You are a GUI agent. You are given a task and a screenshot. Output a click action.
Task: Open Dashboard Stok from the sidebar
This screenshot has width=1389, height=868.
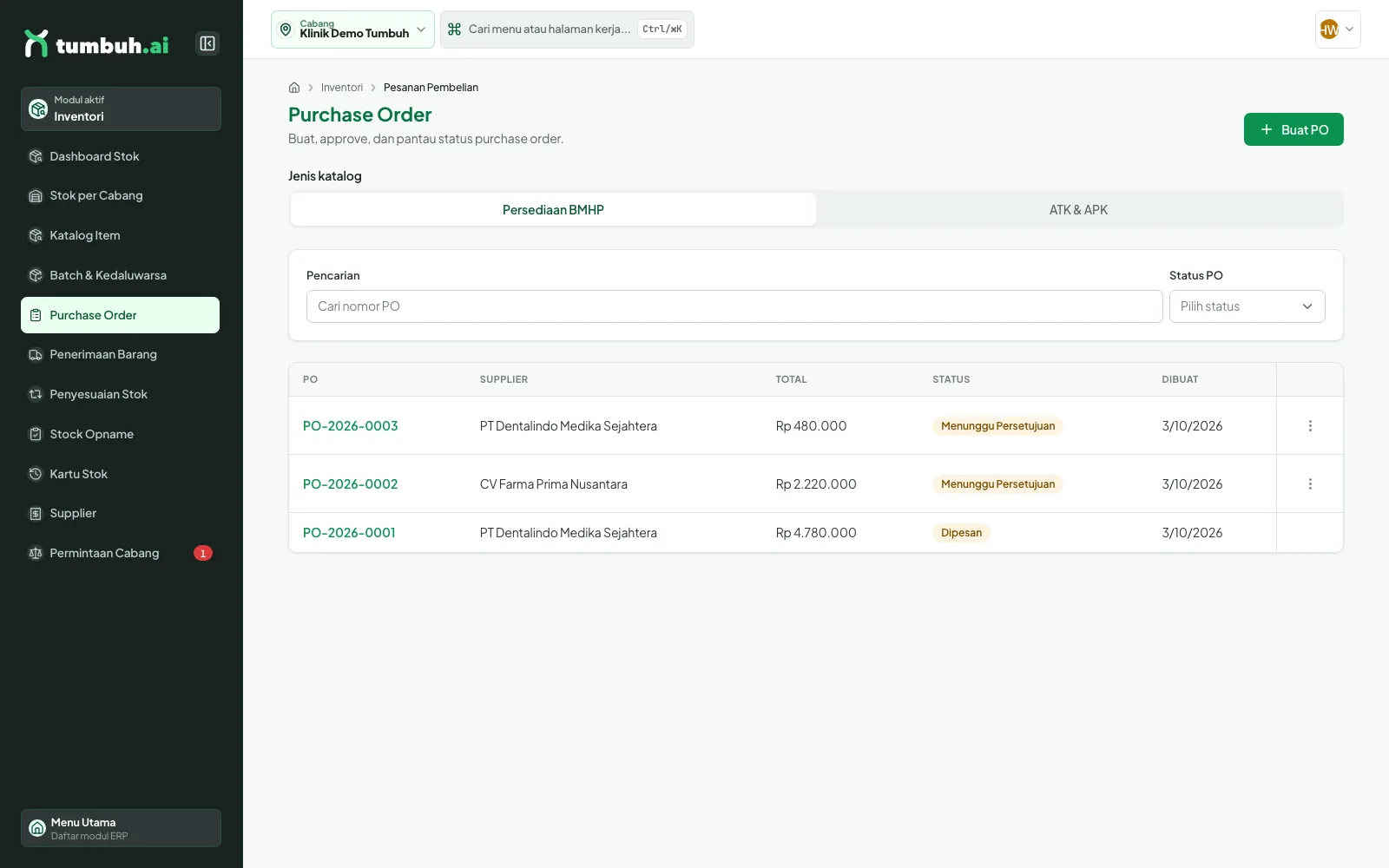tap(120, 156)
